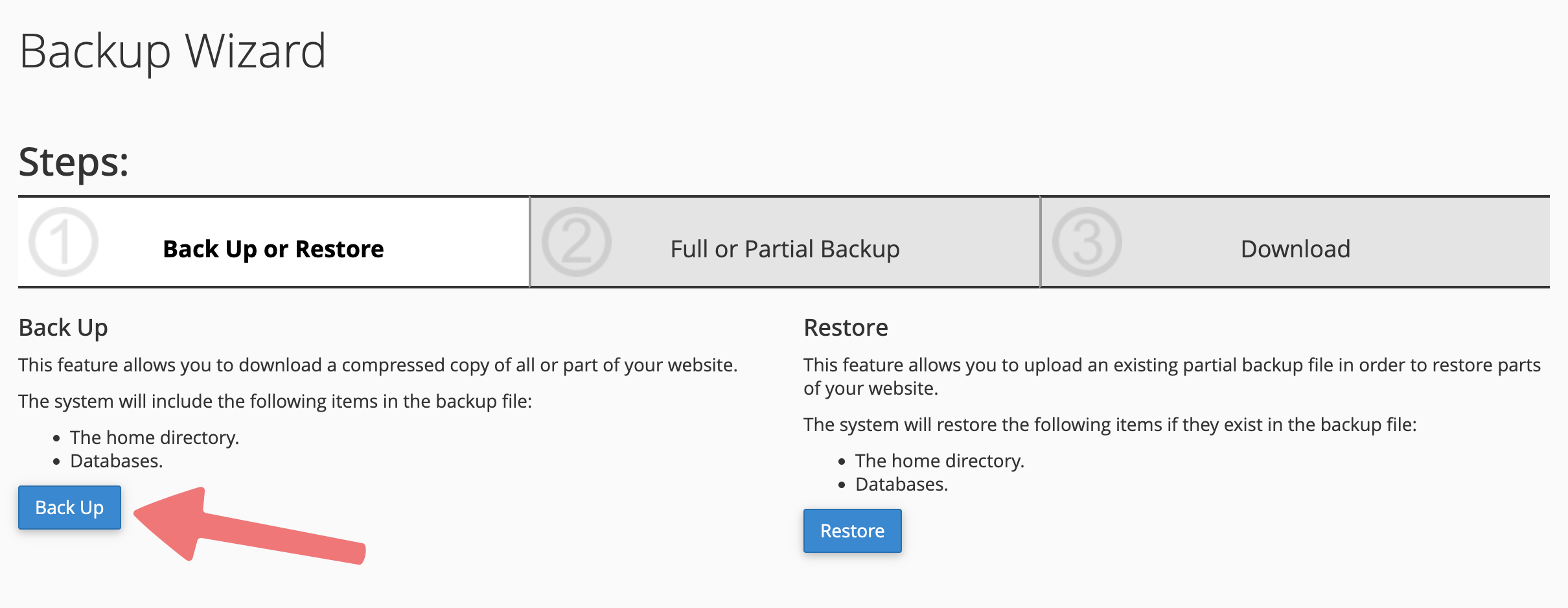Click the step 1 number circle icon

coord(63,242)
